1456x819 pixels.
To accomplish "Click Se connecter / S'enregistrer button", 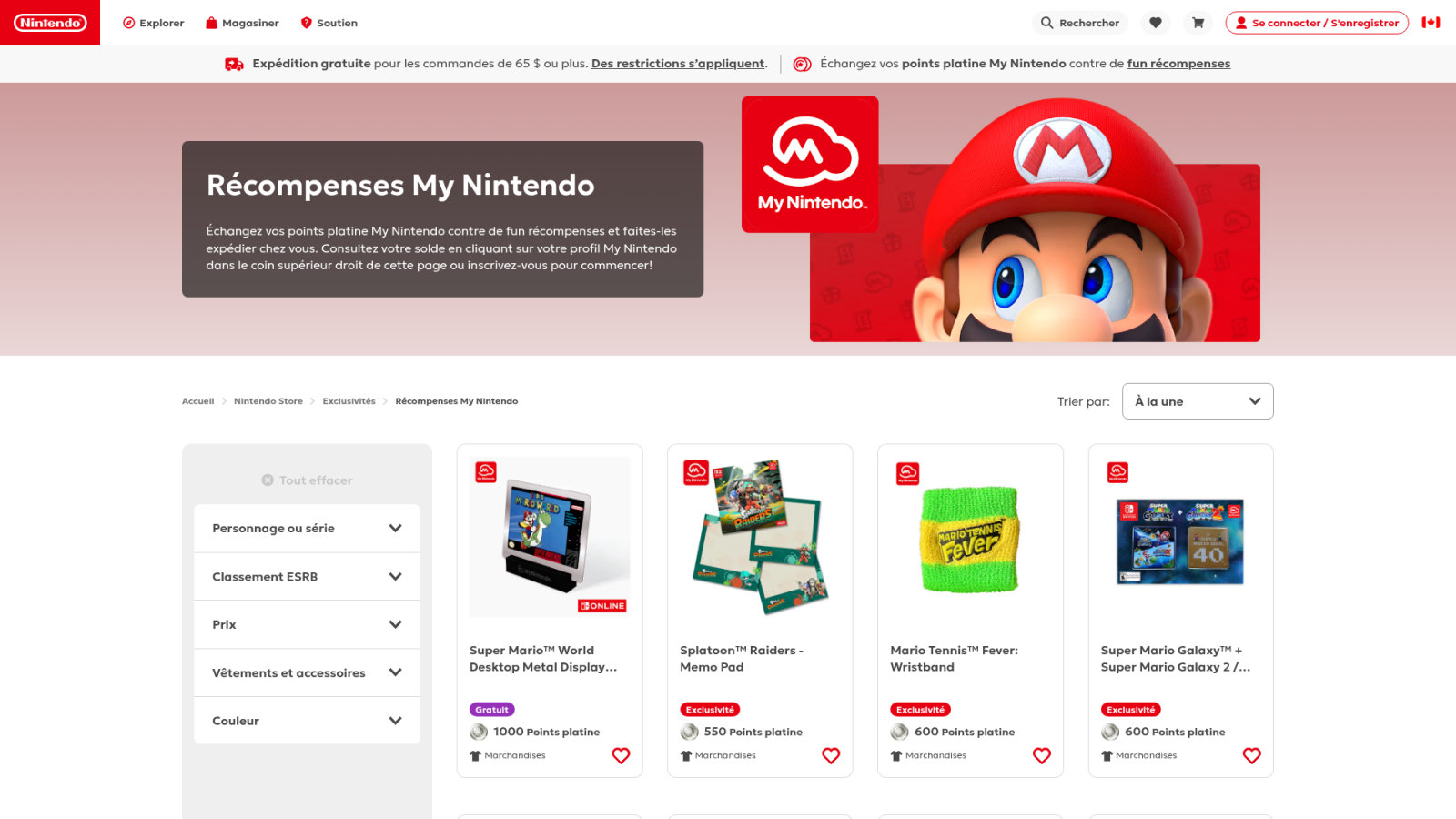I will (x=1317, y=23).
